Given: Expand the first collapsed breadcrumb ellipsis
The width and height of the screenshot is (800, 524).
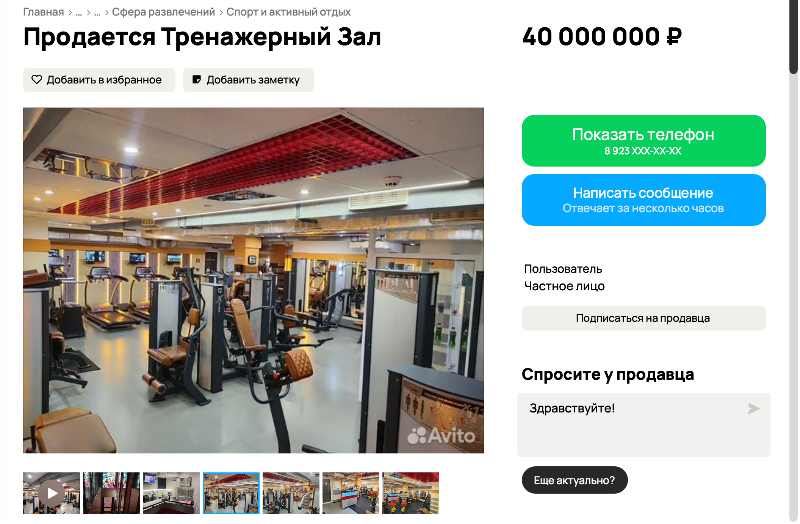Looking at the screenshot, I should click(79, 12).
